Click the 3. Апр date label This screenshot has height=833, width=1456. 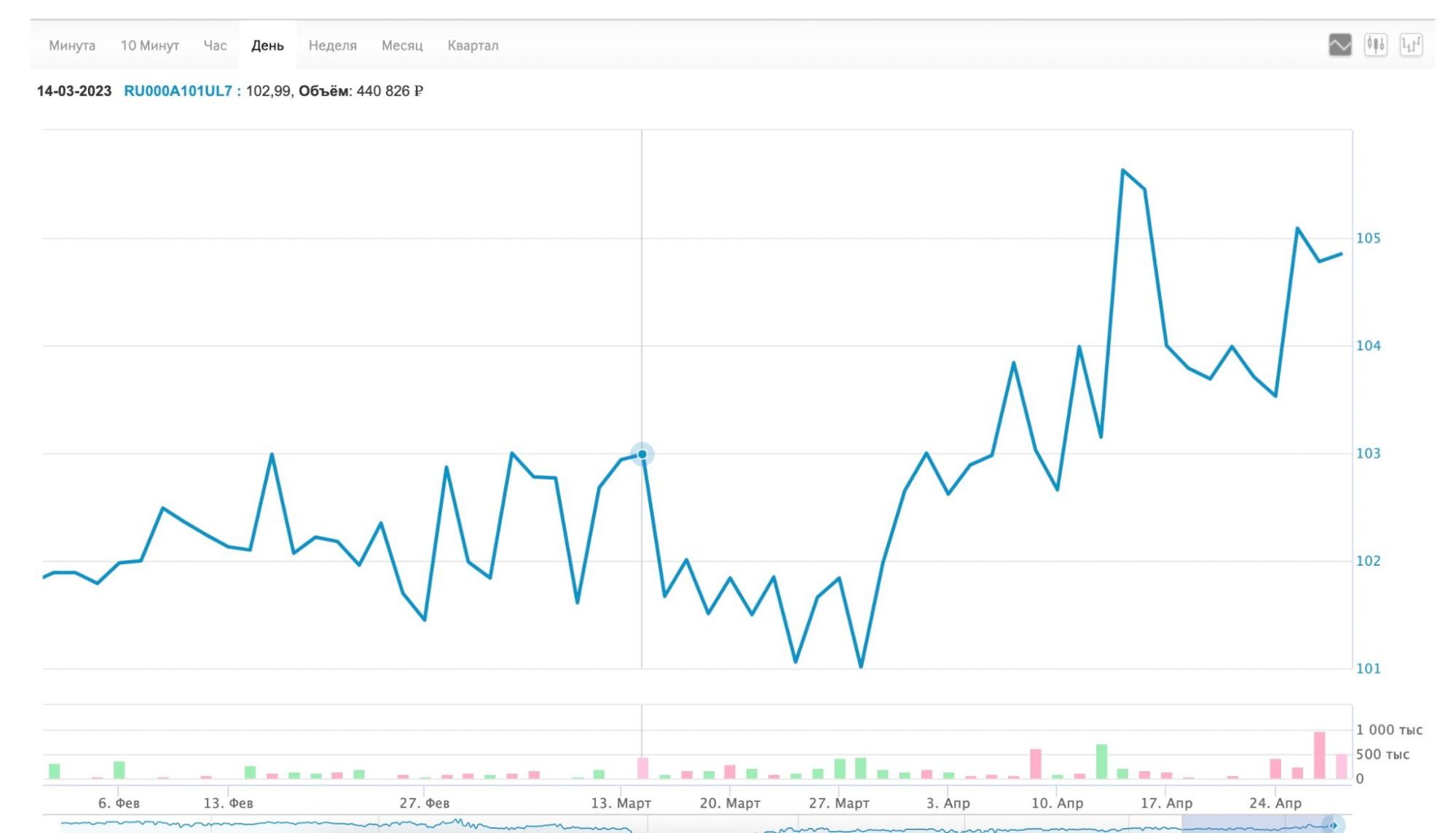pyautogui.click(x=948, y=803)
